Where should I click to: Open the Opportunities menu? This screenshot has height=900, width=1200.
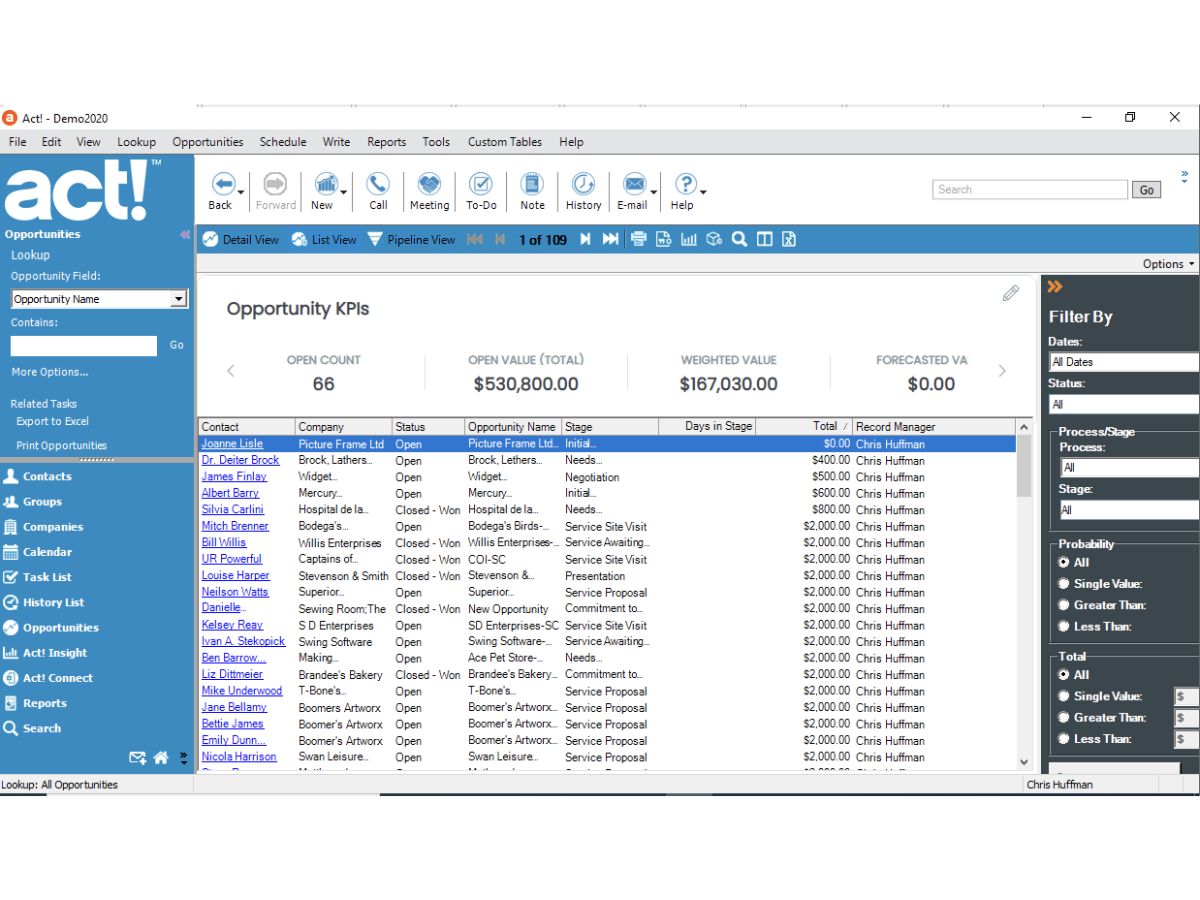(x=208, y=142)
